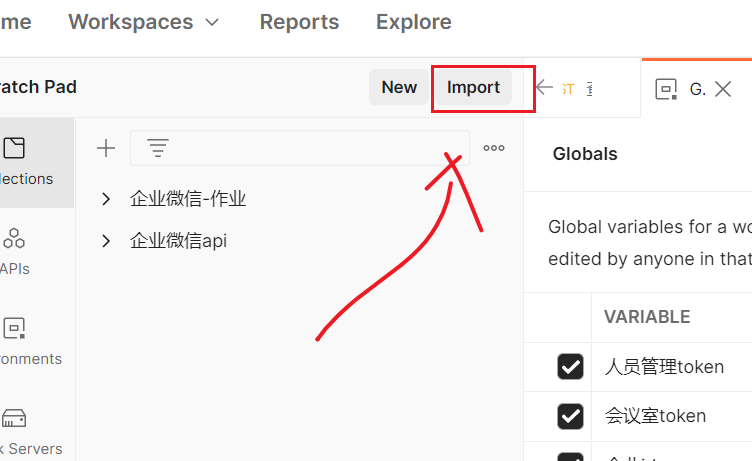The image size is (752, 461).
Task: Go to Explore in top navigation
Action: (414, 22)
